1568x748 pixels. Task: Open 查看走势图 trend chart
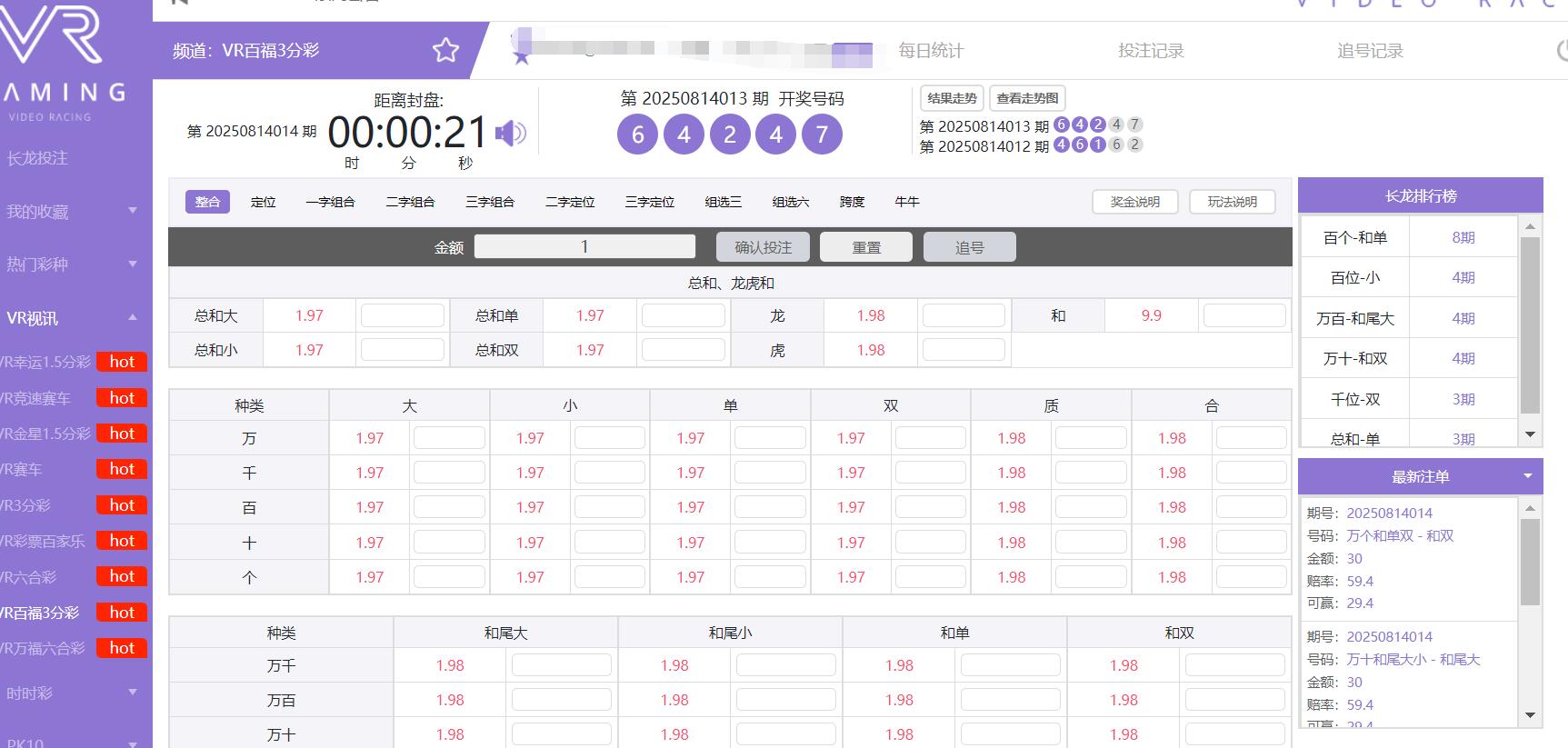pyautogui.click(x=1027, y=98)
